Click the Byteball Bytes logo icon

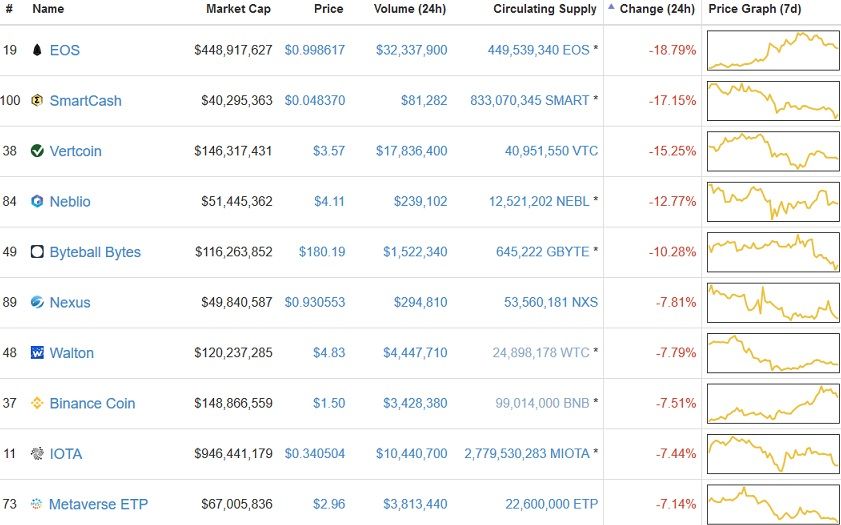[x=37, y=252]
